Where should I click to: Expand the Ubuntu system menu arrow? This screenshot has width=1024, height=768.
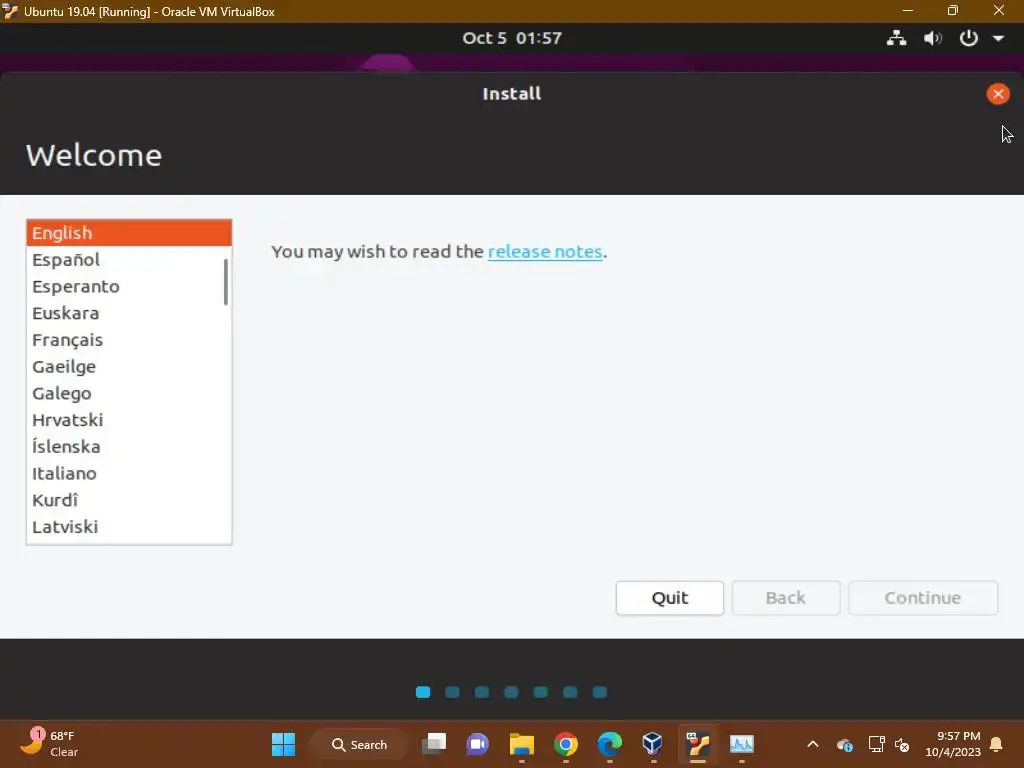pyautogui.click(x=998, y=39)
